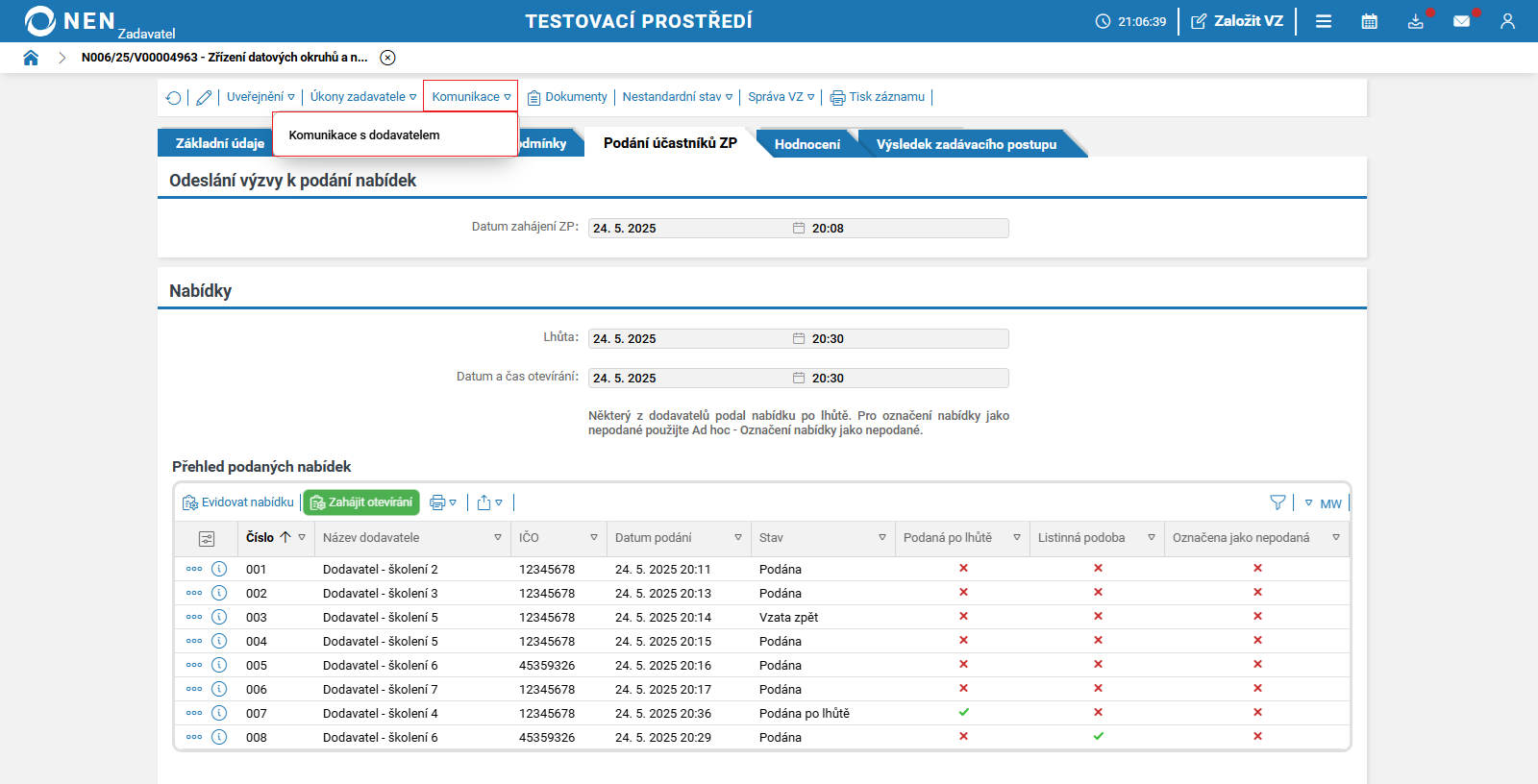Open info icon for offer 003

click(x=219, y=617)
